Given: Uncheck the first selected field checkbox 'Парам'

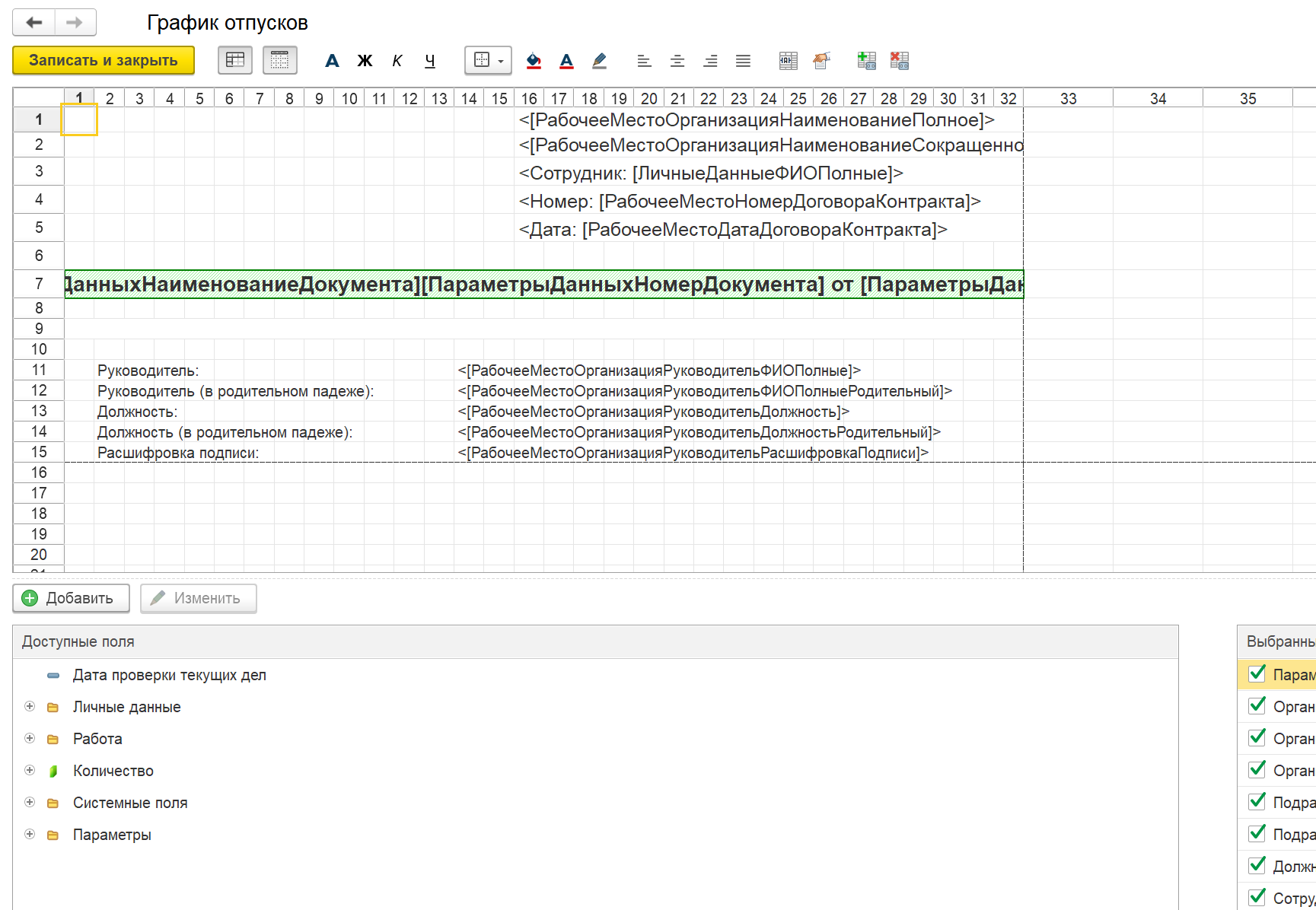Looking at the screenshot, I should (1257, 674).
